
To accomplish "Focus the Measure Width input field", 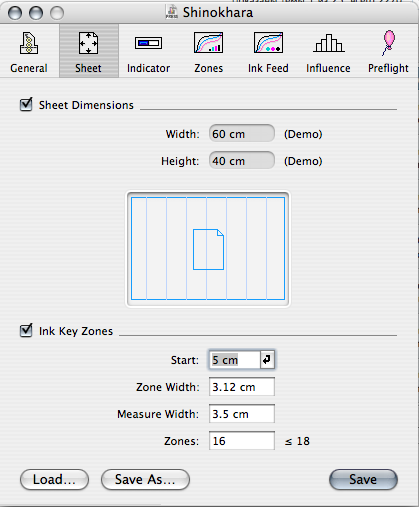I will pos(242,414).
